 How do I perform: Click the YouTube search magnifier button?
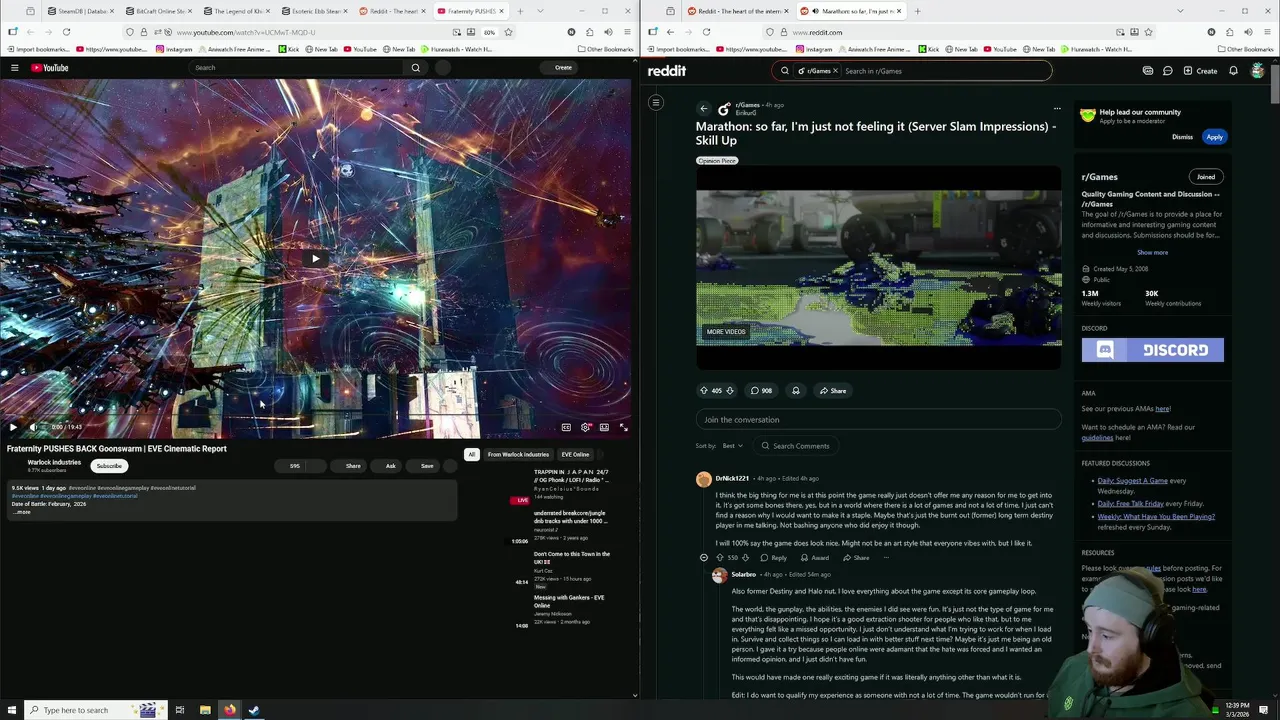tap(416, 68)
